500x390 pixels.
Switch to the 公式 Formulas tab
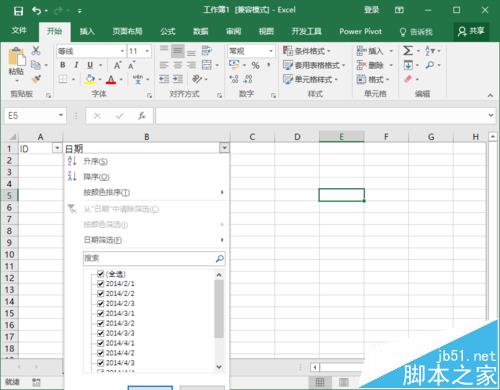(168, 31)
